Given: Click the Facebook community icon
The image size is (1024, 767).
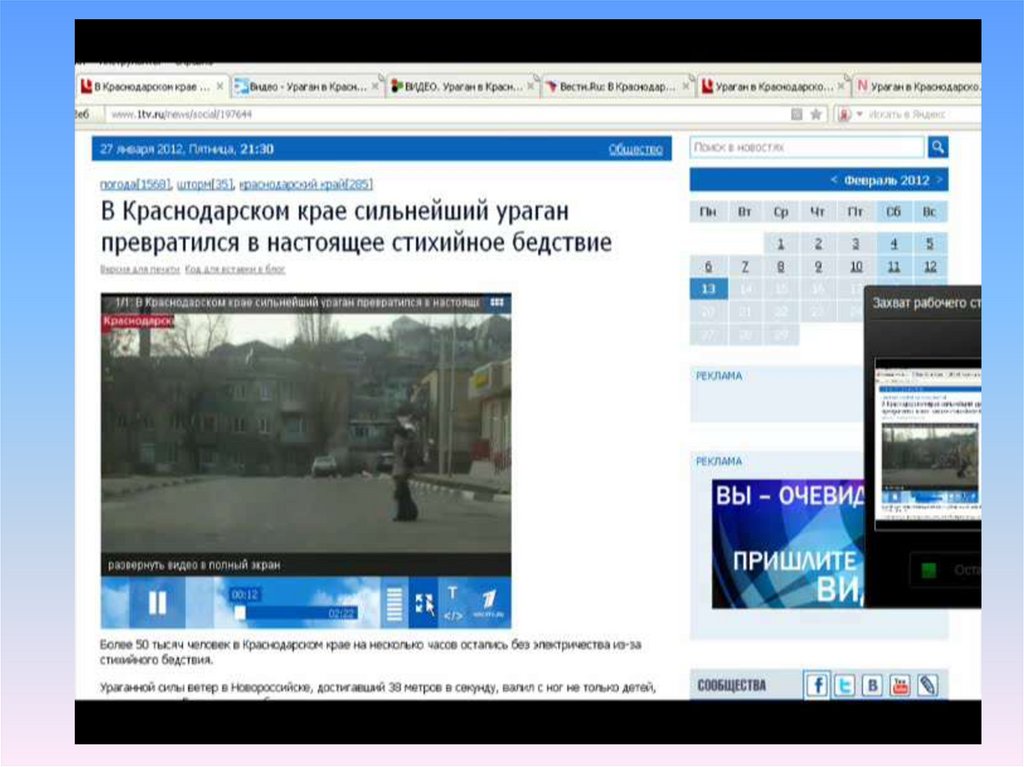Looking at the screenshot, I should tap(817, 685).
